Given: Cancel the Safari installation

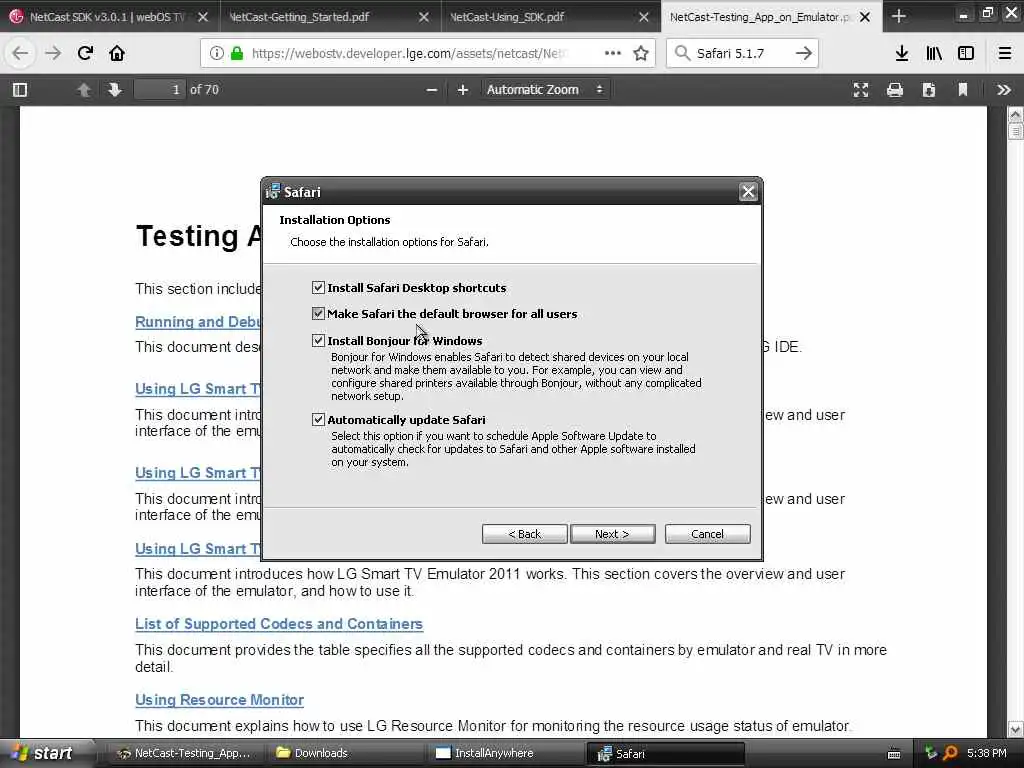Looking at the screenshot, I should [707, 534].
